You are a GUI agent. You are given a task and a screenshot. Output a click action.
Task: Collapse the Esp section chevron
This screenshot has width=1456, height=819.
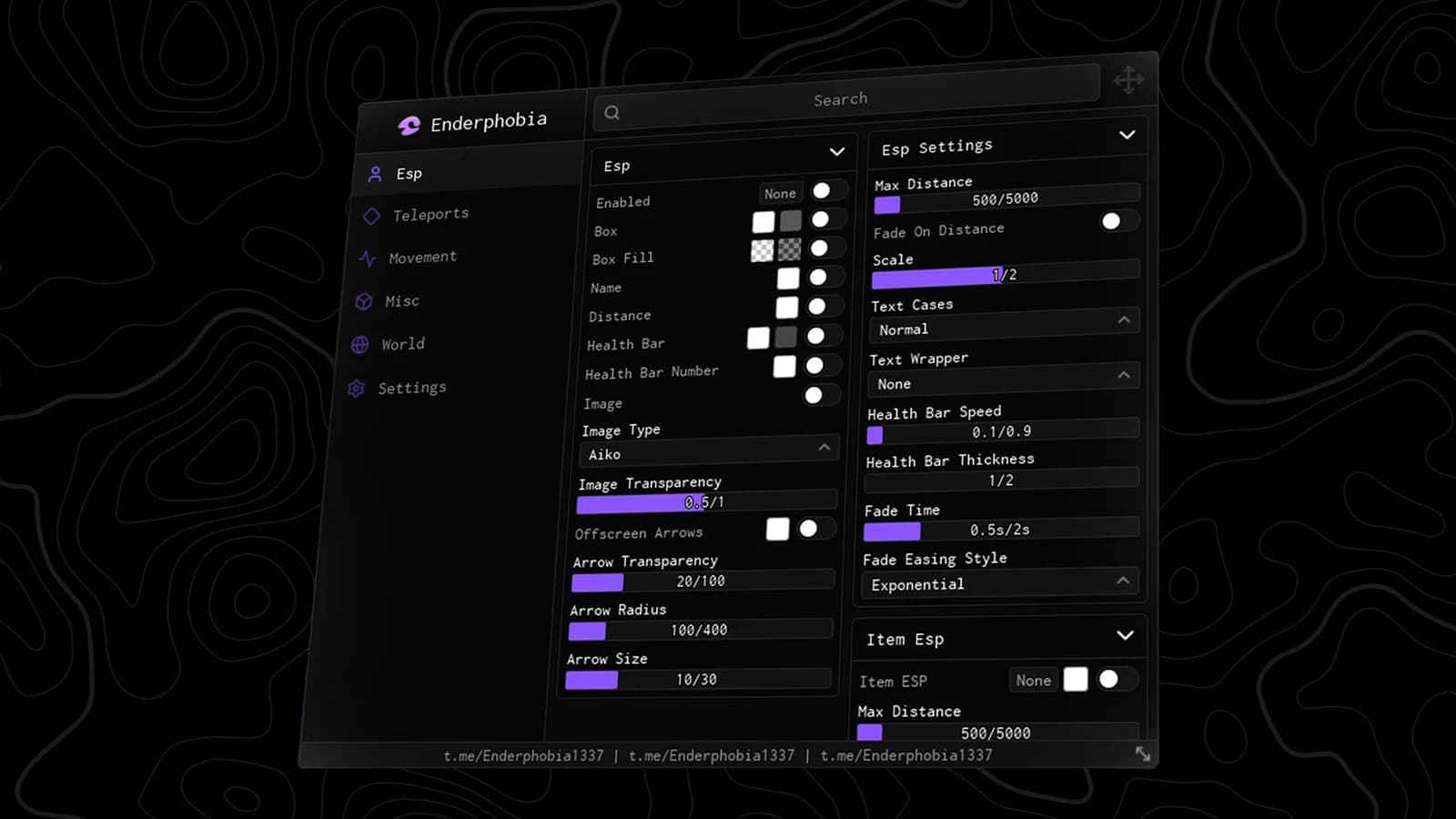[x=836, y=151]
